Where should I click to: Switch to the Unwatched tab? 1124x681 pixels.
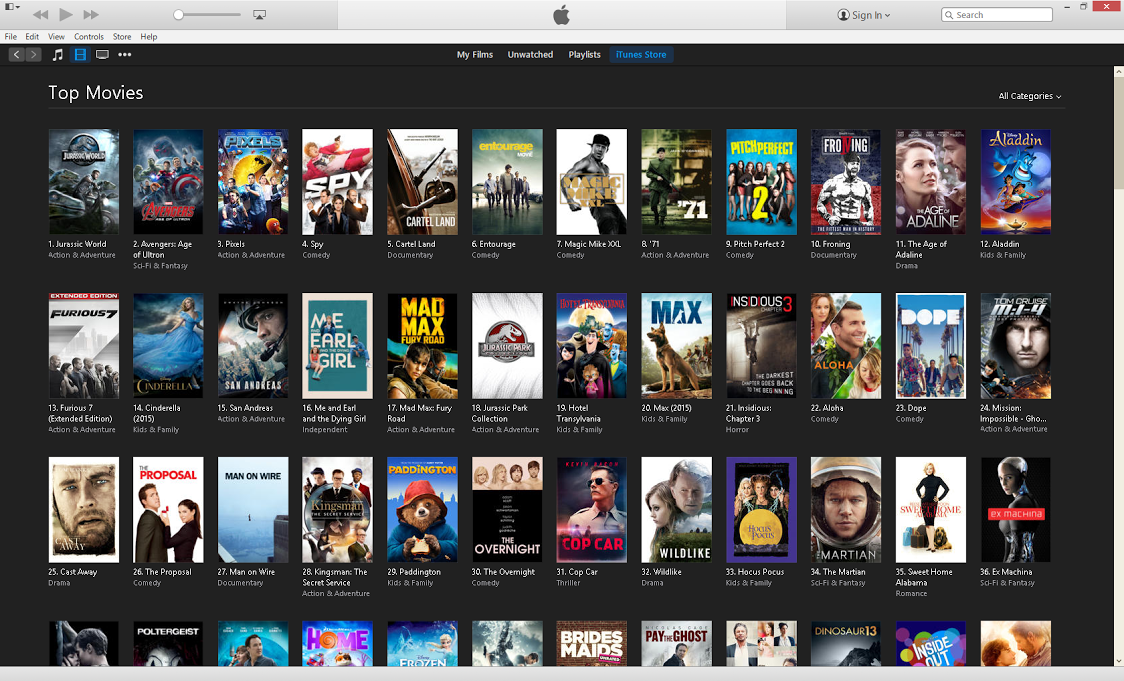click(x=530, y=54)
